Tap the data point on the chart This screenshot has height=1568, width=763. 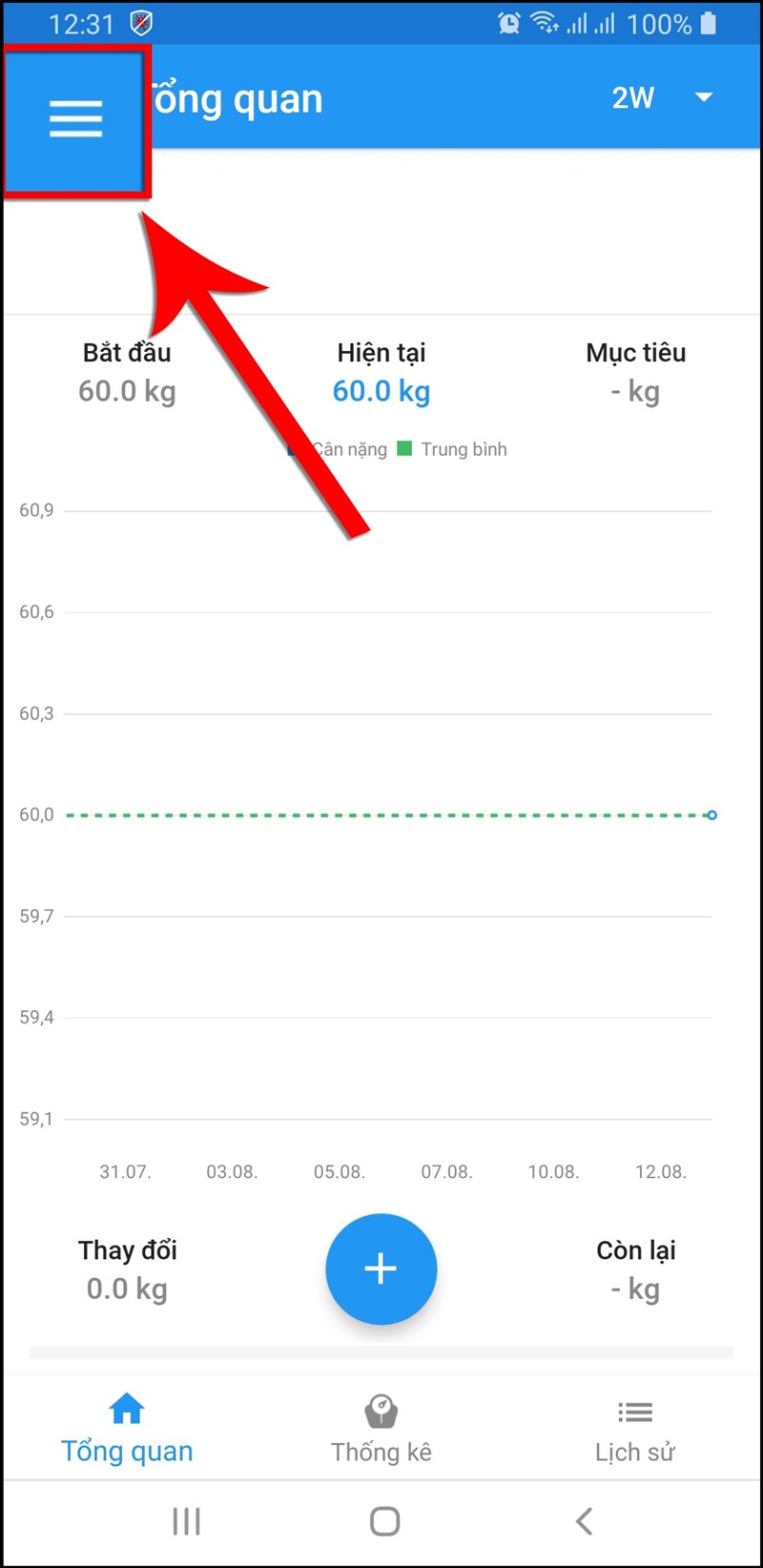pos(711,815)
